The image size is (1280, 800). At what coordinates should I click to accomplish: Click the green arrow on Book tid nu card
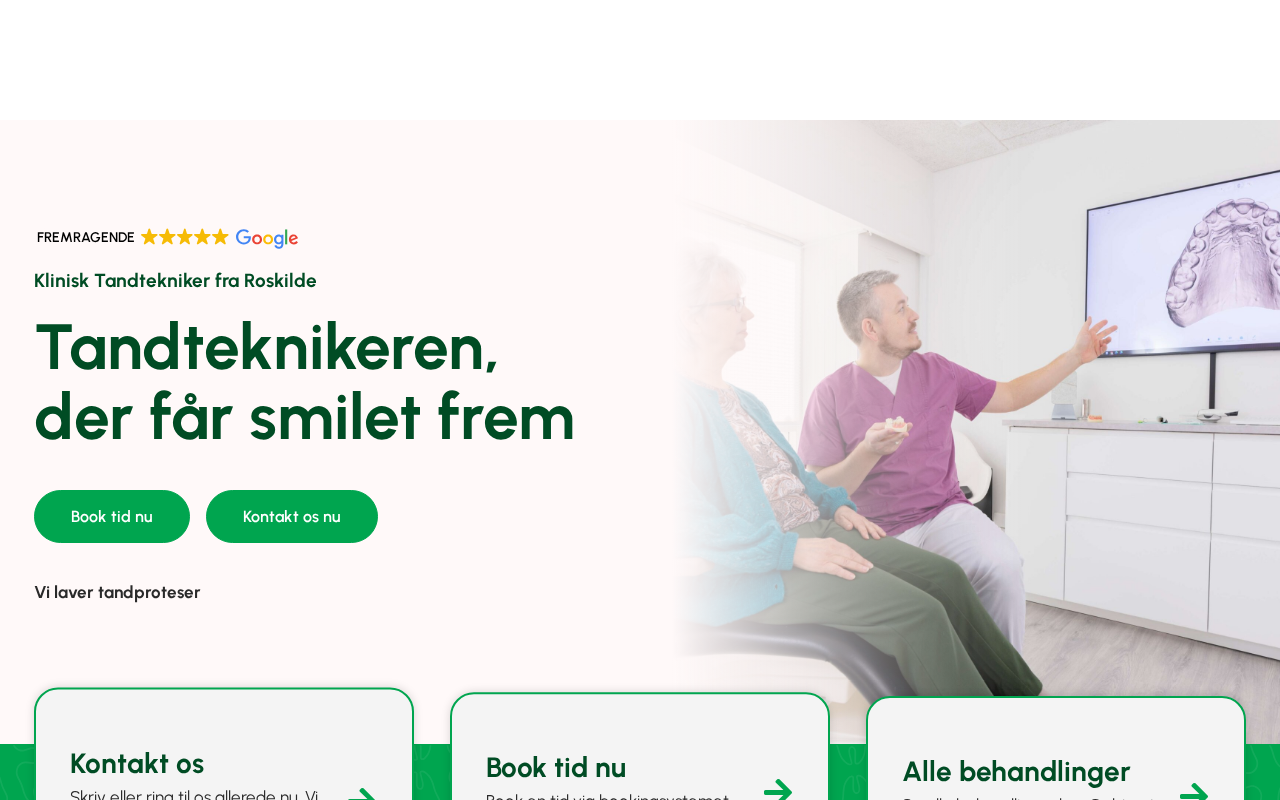pyautogui.click(x=778, y=790)
